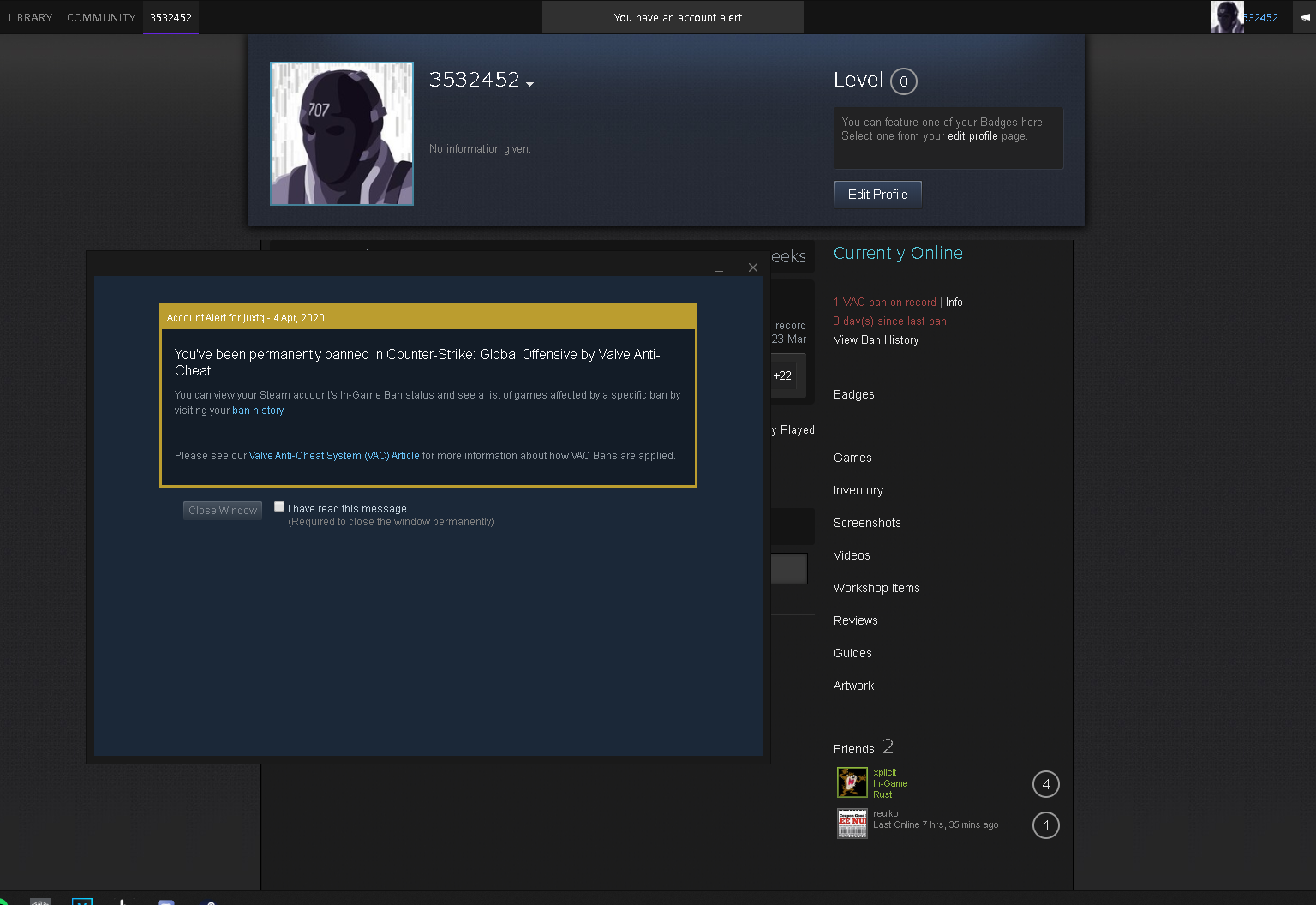Click xplicit's level 4 badge circle
This screenshot has width=1316, height=905.
1046,784
